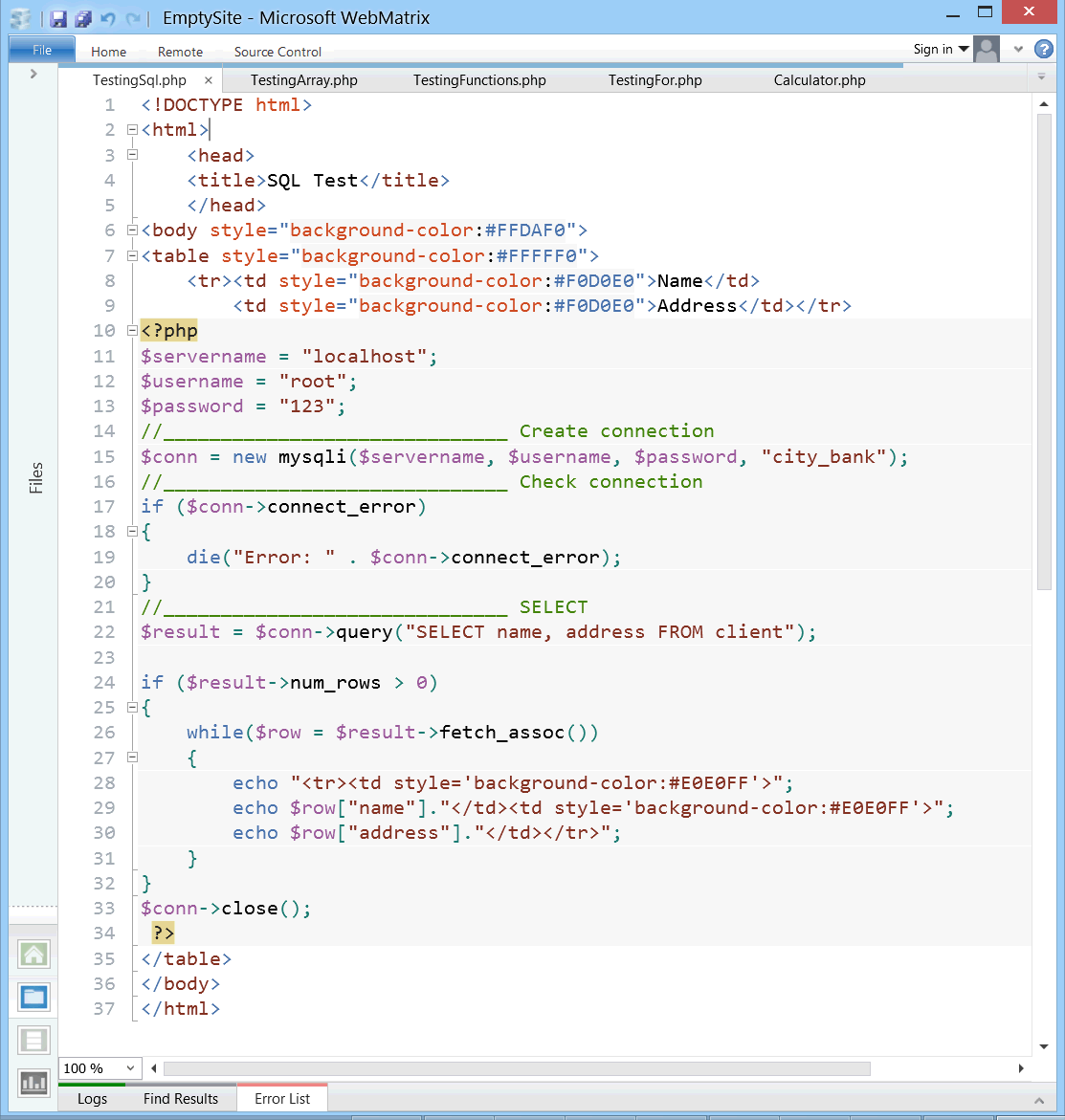Screen dimensions: 1065x1120
Task: Click the vertical scrollbar down arrow
Action: (x=1044, y=1046)
